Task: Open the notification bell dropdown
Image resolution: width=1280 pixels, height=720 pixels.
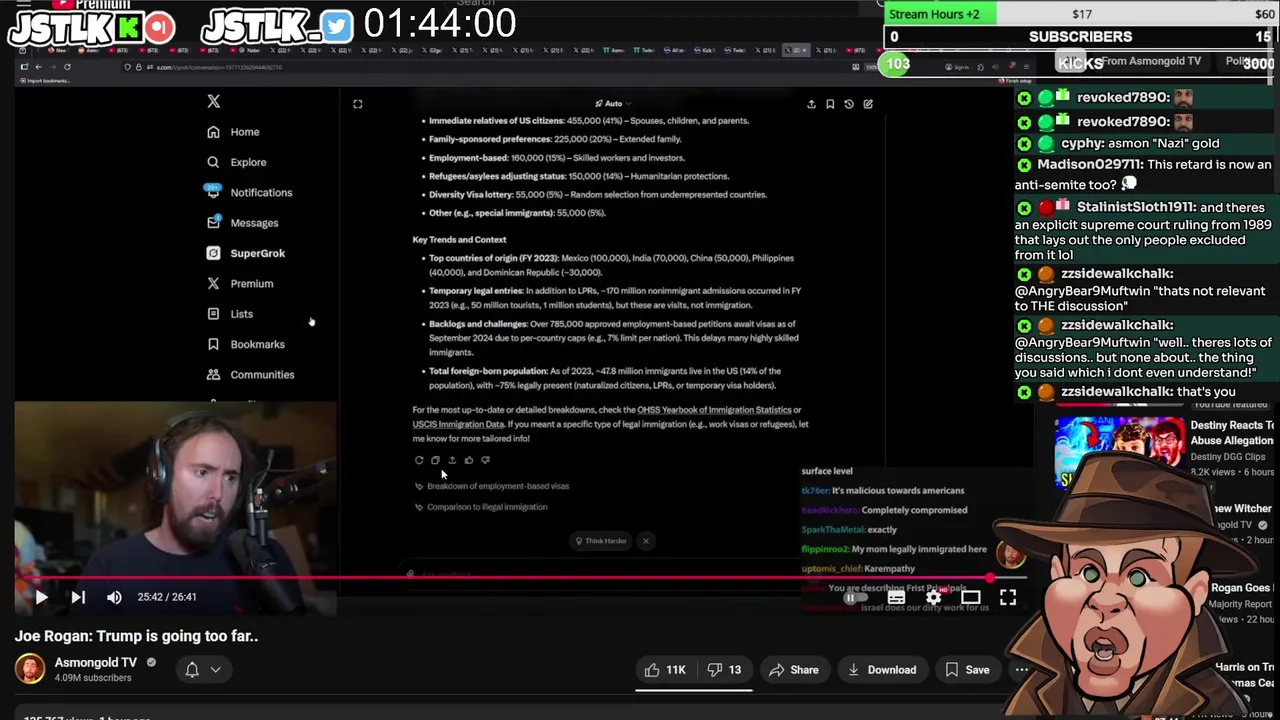Action: coord(203,670)
